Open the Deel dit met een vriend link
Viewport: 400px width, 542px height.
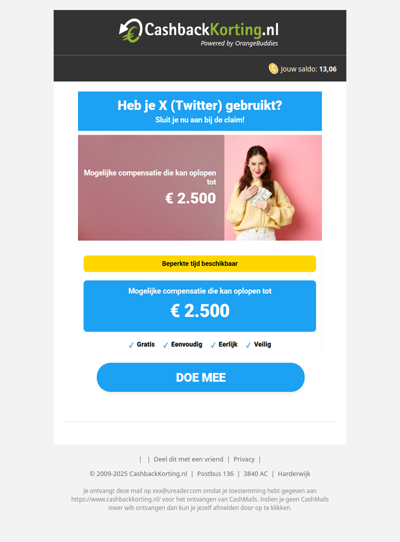188,459
